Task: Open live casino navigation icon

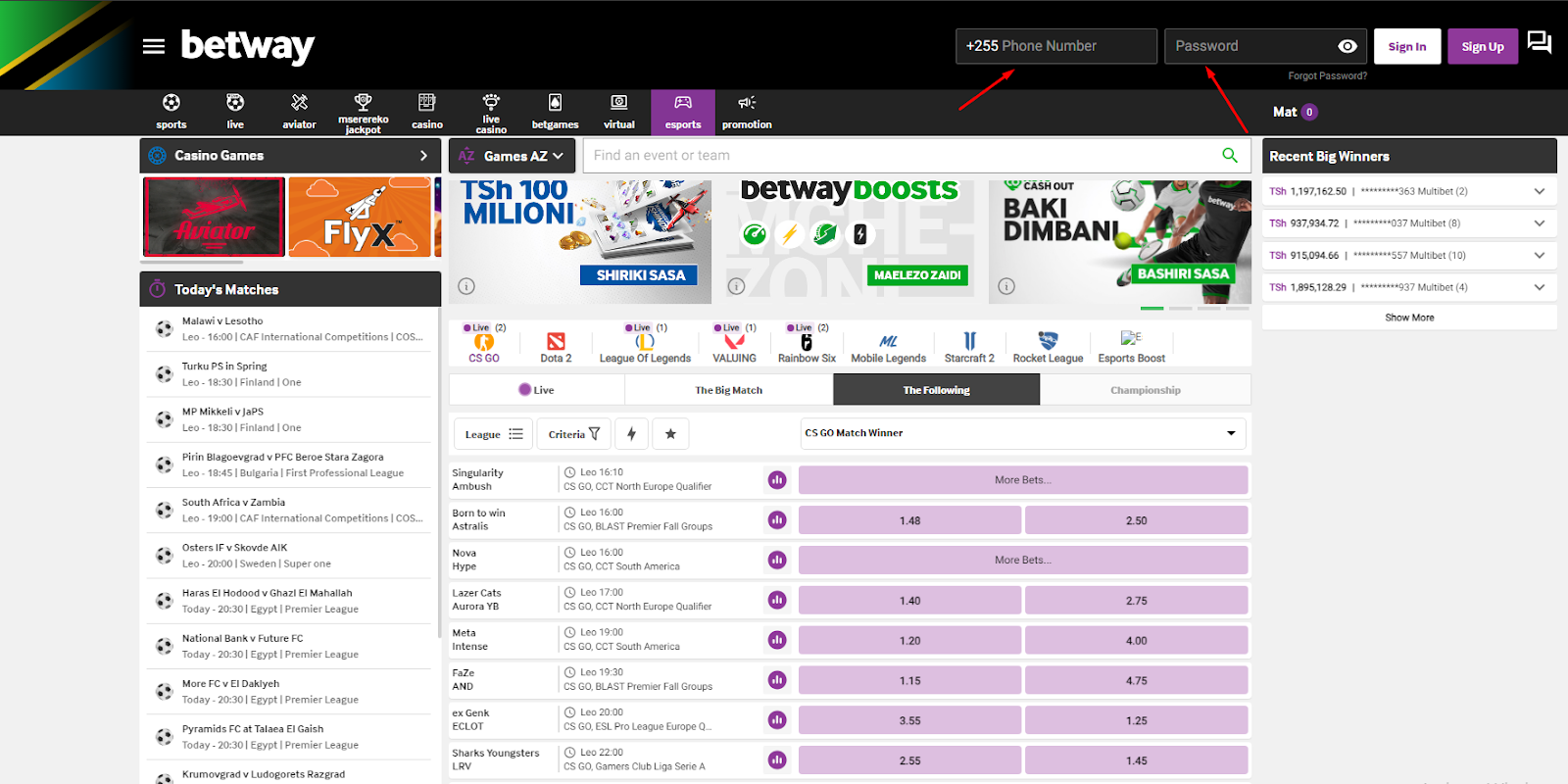Action: point(491,102)
